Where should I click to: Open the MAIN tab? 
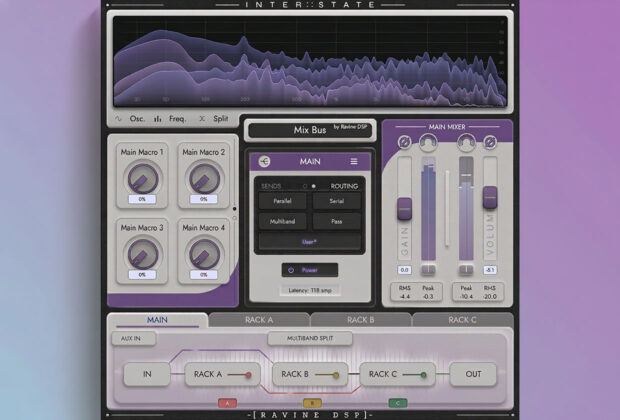tap(157, 320)
